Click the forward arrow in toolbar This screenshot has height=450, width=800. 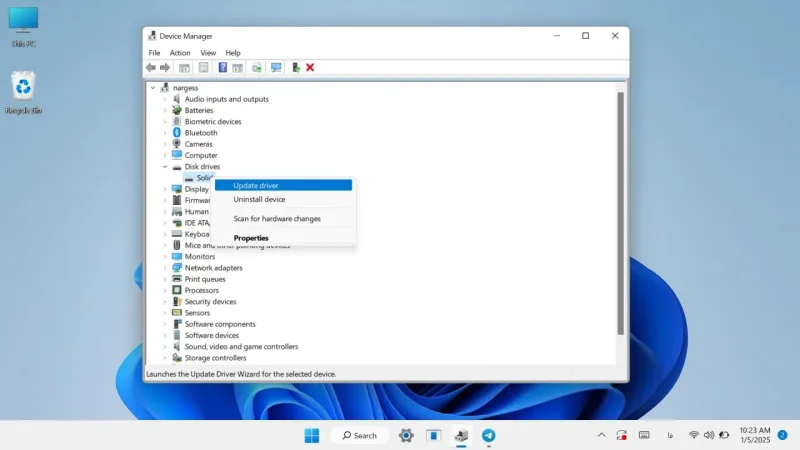click(x=165, y=67)
